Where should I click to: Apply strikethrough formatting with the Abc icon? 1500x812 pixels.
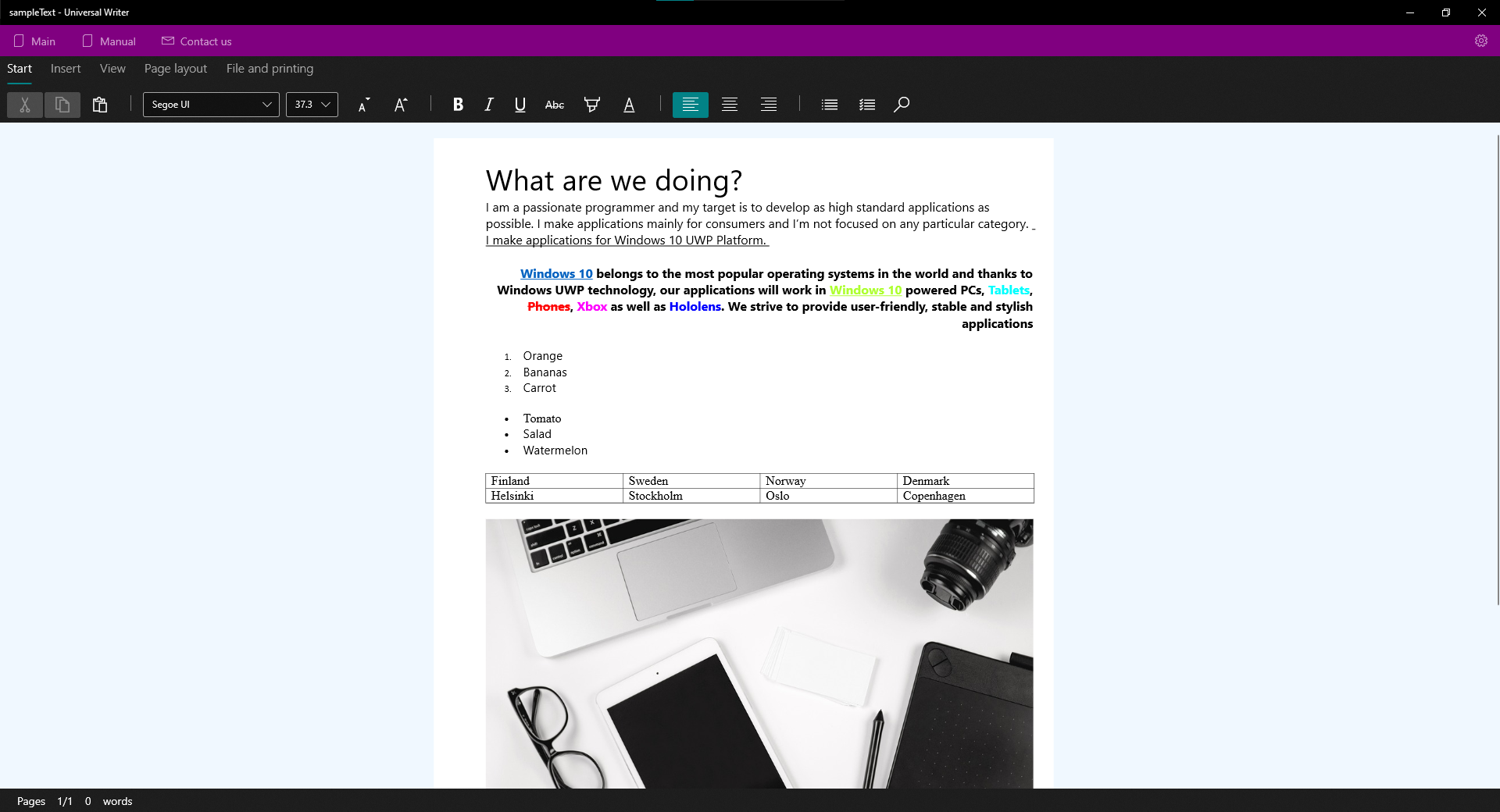(553, 105)
